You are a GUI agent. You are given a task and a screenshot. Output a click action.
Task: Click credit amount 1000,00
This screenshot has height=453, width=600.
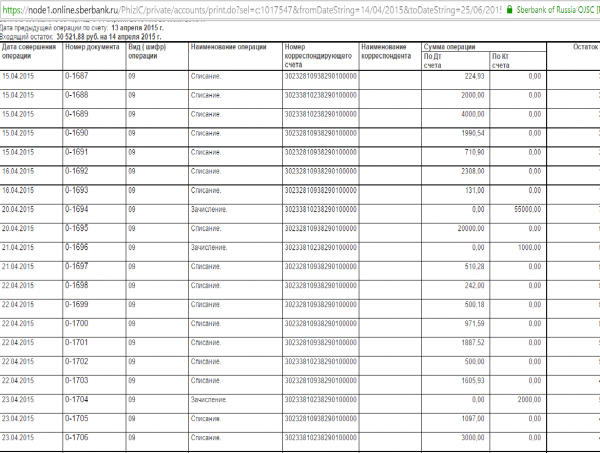[x=530, y=248]
